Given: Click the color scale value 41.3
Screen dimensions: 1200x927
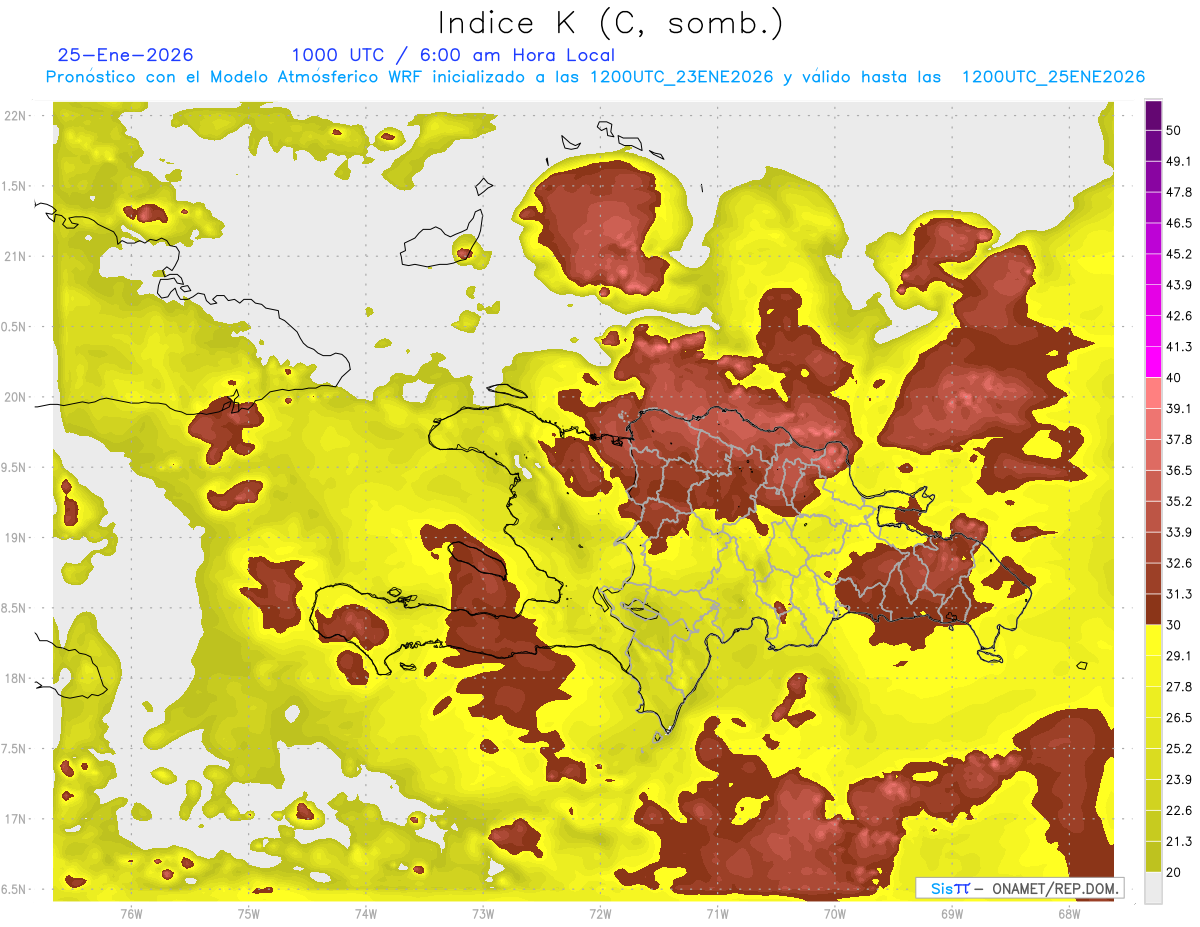Looking at the screenshot, I should click(1179, 347).
